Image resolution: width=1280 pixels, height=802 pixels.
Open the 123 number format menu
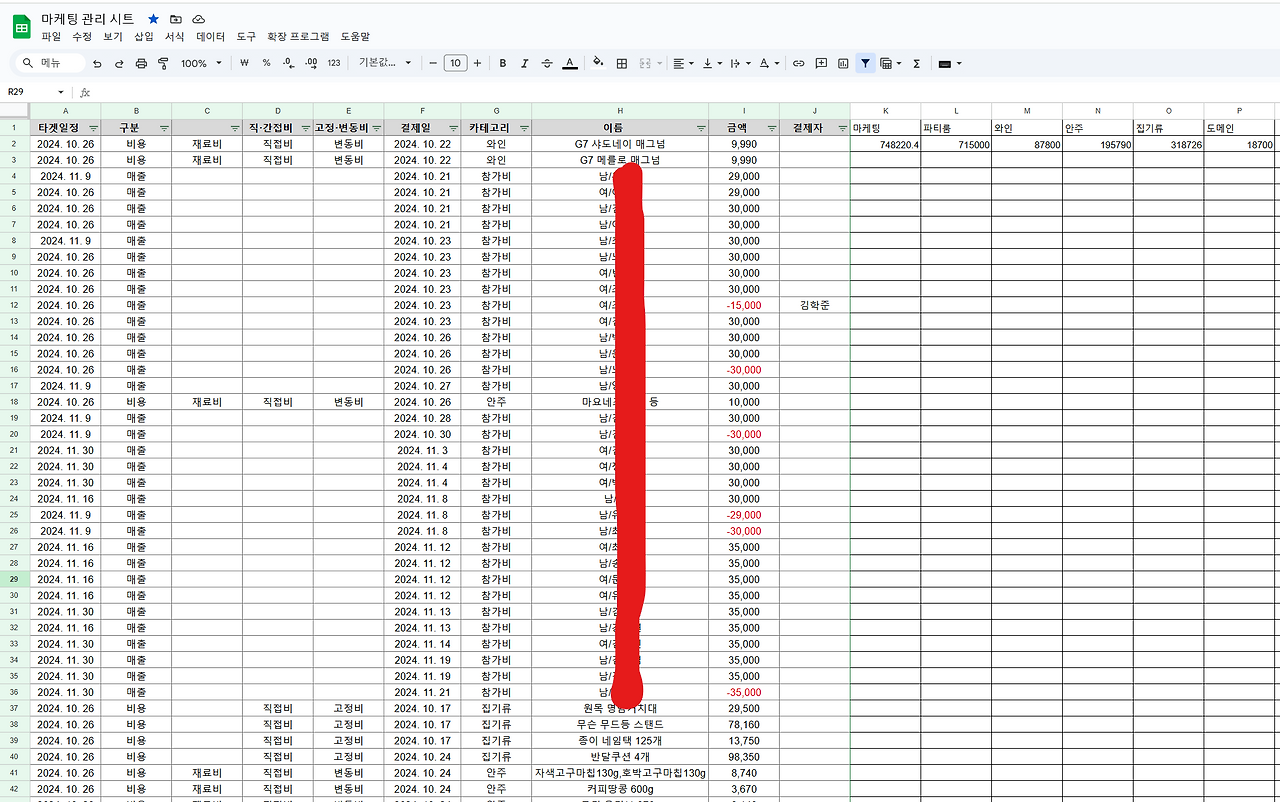pyautogui.click(x=334, y=63)
